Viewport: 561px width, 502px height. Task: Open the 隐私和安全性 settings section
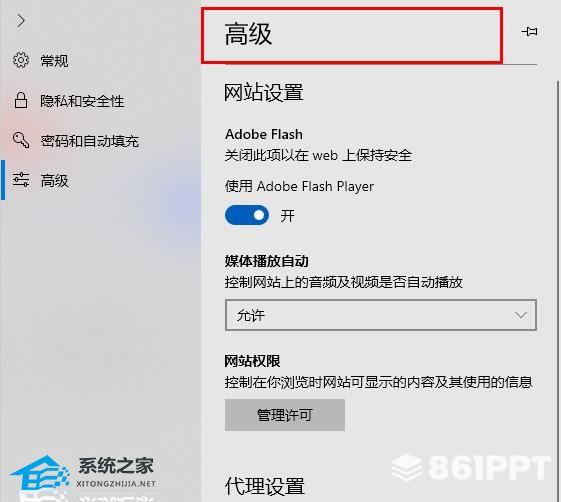82,101
